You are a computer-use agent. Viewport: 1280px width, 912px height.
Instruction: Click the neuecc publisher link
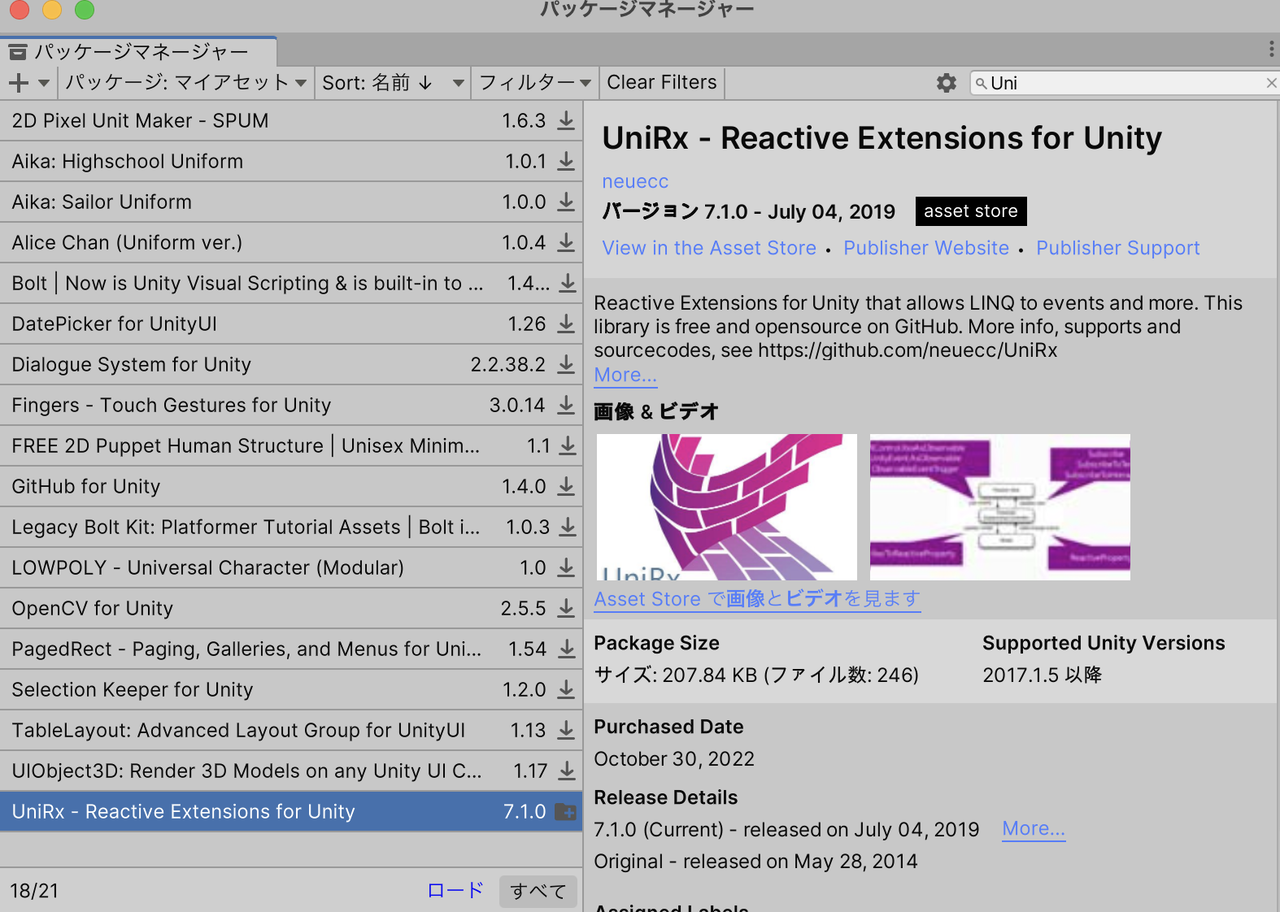point(634,181)
